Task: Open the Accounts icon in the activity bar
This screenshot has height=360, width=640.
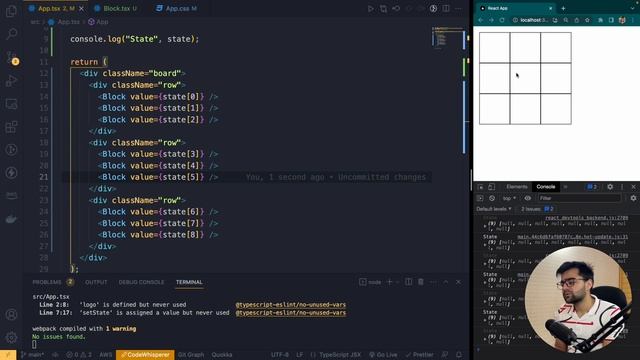Action: (11, 315)
